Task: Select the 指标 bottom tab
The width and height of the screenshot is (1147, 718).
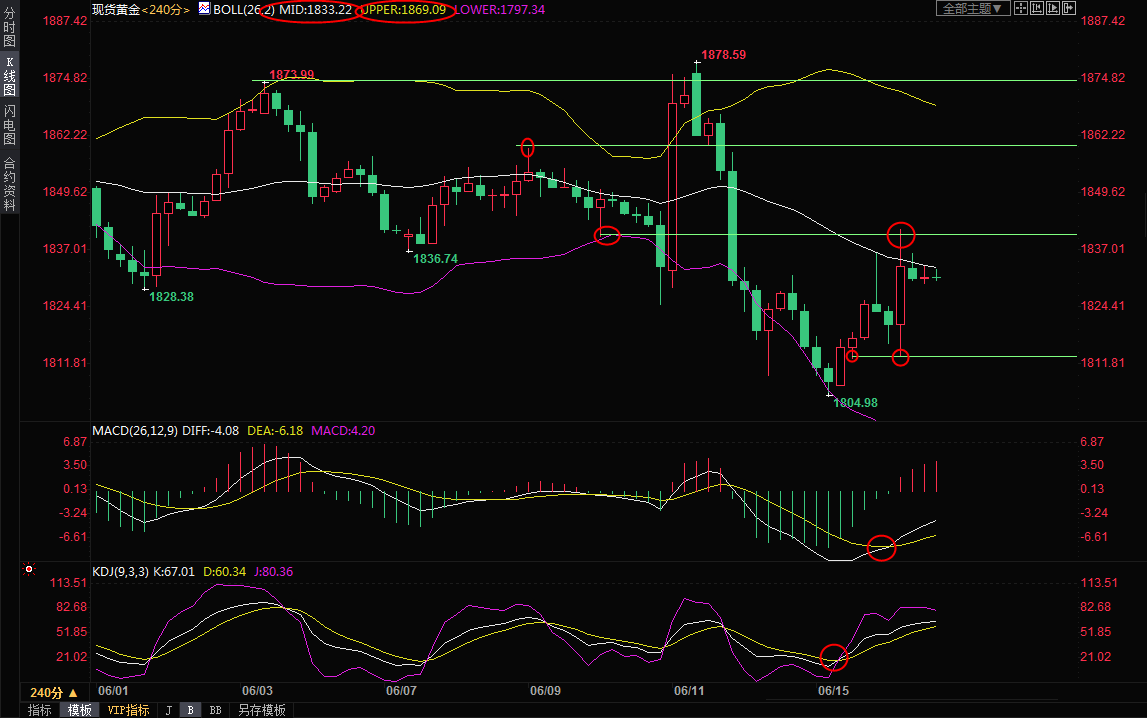Action: point(40,710)
